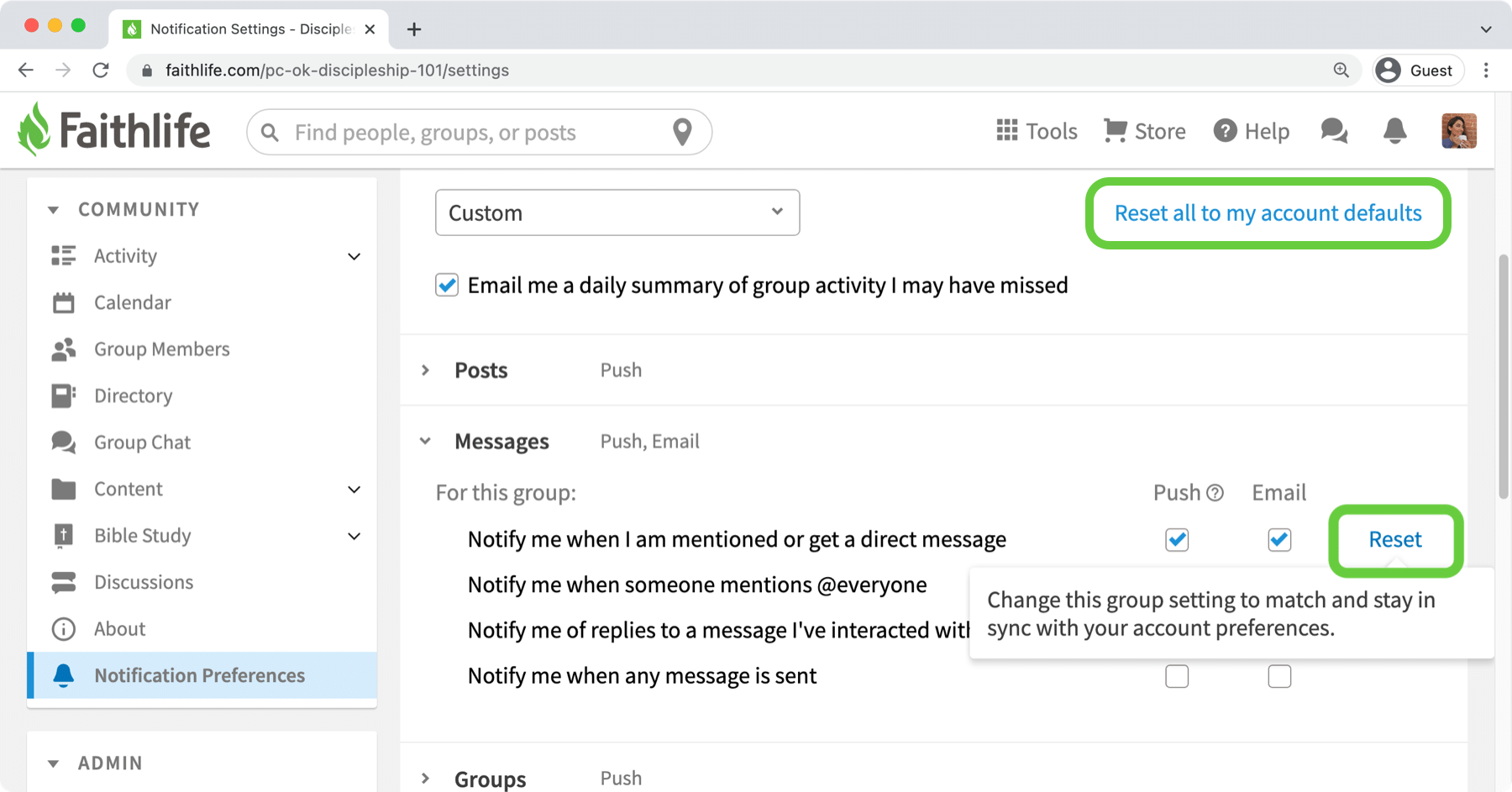Open the Chrome three-dot menu
Image resolution: width=1512 pixels, height=792 pixels.
tap(1486, 70)
